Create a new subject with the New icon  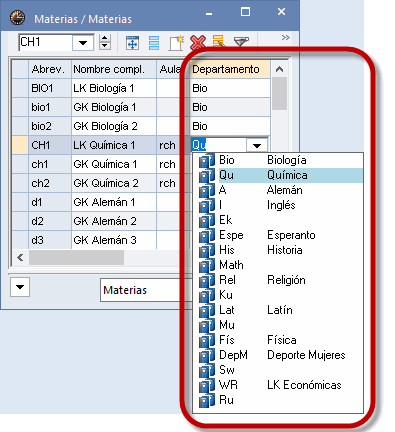[x=176, y=43]
